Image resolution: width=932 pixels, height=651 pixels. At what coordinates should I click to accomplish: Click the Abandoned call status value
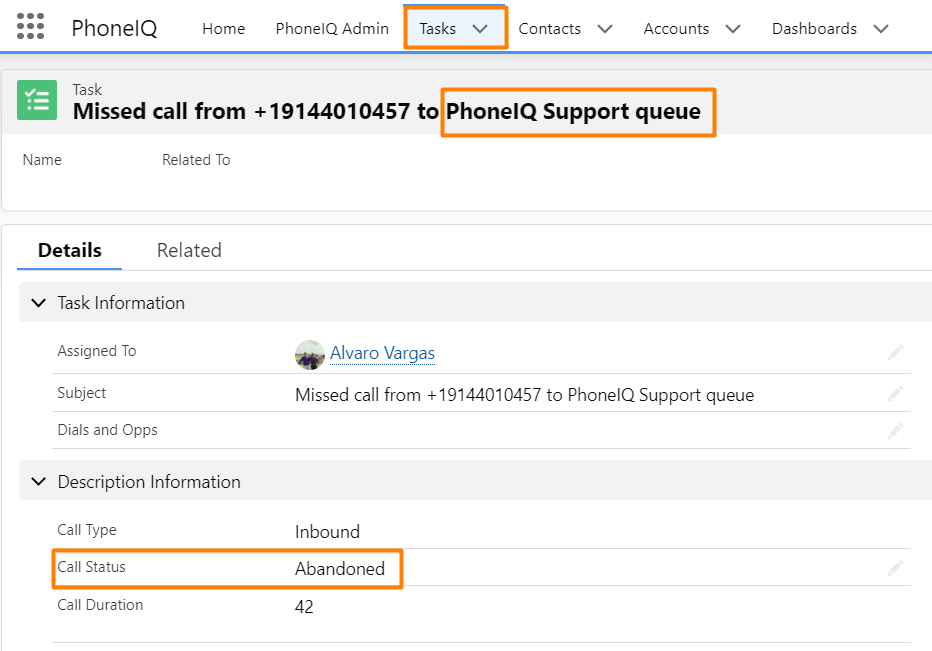[x=340, y=568]
